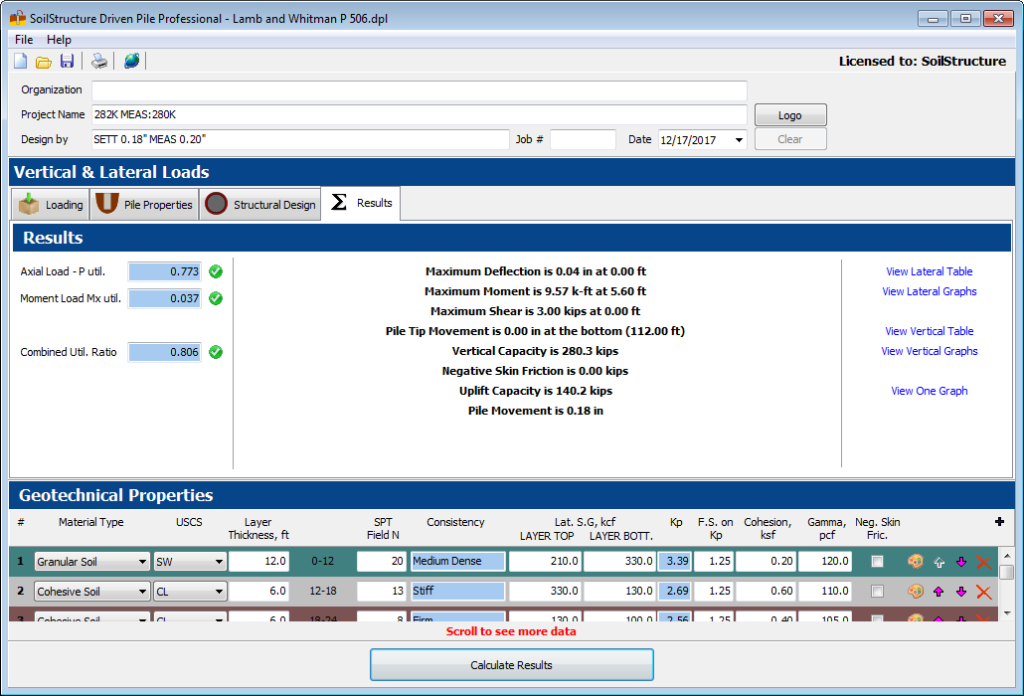
Task: Click layer 1 Layer Top S.G field 210.0
Action: click(545, 562)
